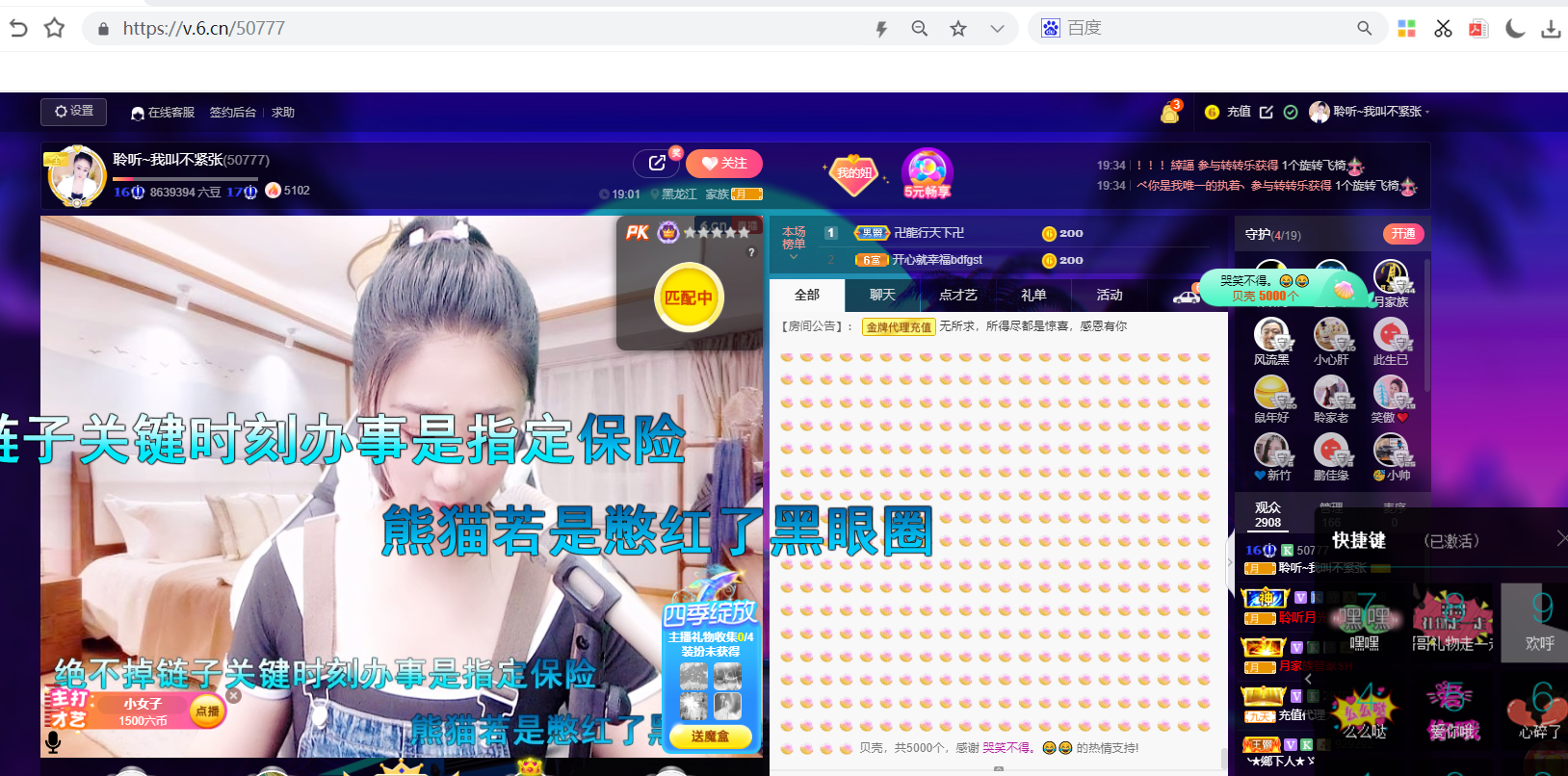Image resolution: width=1568 pixels, height=776 pixels.
Task: Switch to the 全部 chat tab
Action: pyautogui.click(x=807, y=295)
